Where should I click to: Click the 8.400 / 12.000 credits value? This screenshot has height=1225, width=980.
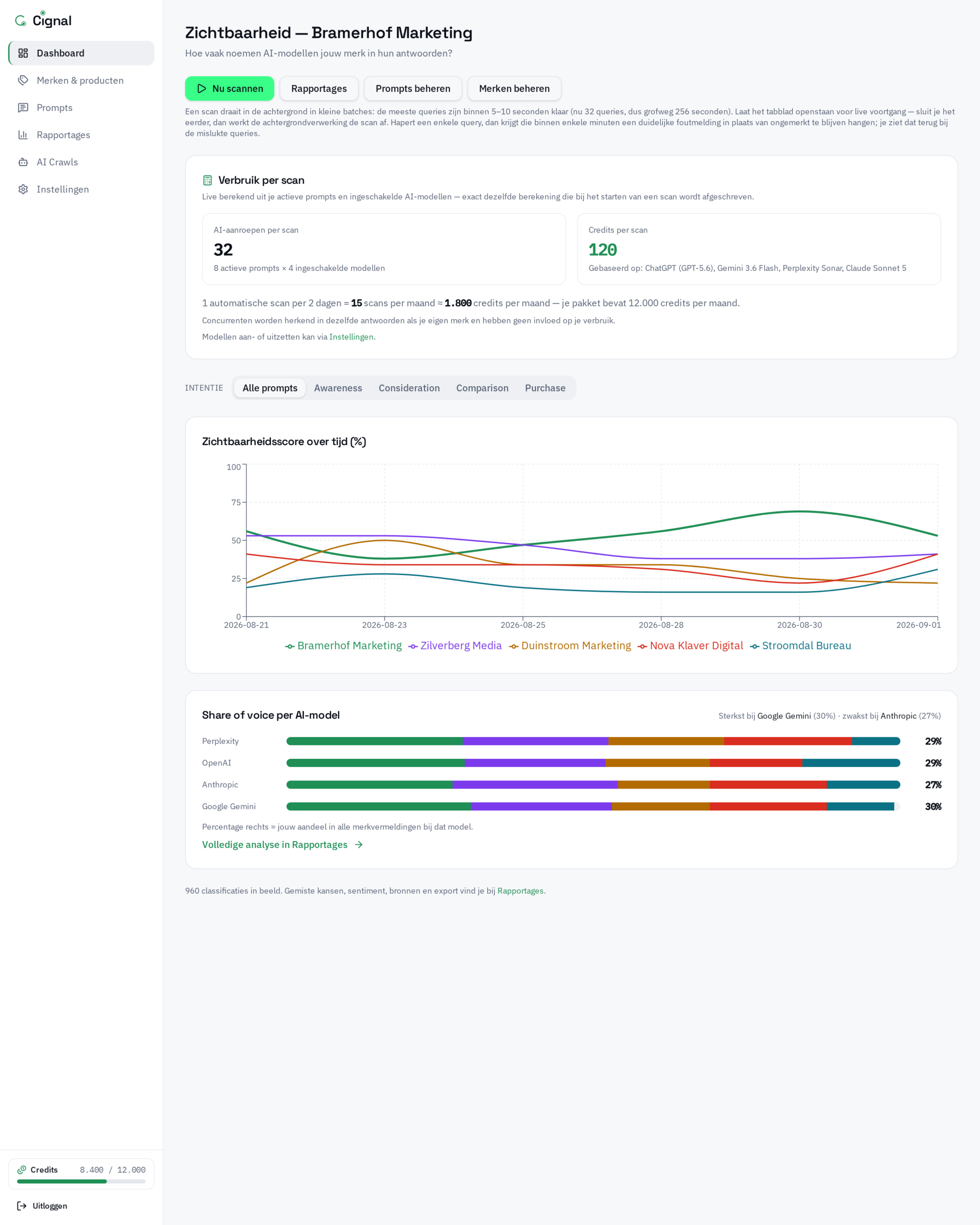tap(112, 1169)
